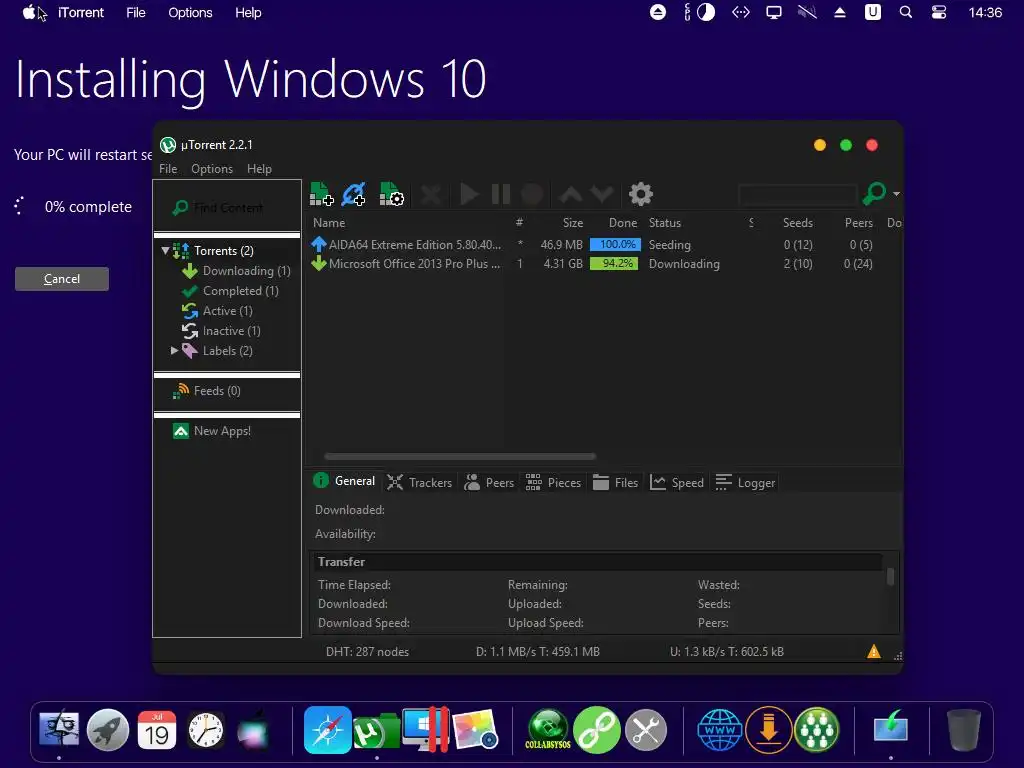Click Cancel in Windows 10 installer
Viewport: 1024px width, 768px height.
(x=62, y=279)
